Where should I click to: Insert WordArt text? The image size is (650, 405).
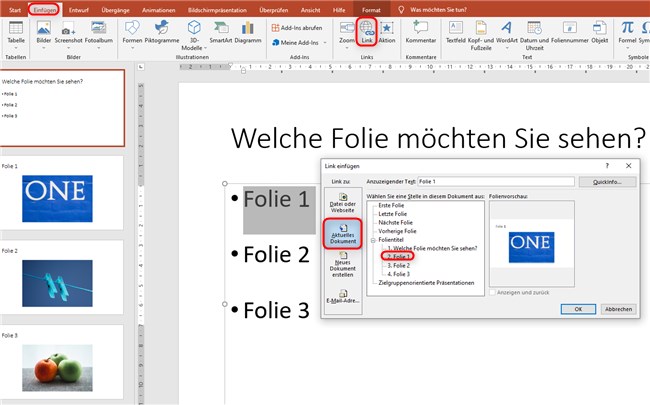click(x=507, y=34)
